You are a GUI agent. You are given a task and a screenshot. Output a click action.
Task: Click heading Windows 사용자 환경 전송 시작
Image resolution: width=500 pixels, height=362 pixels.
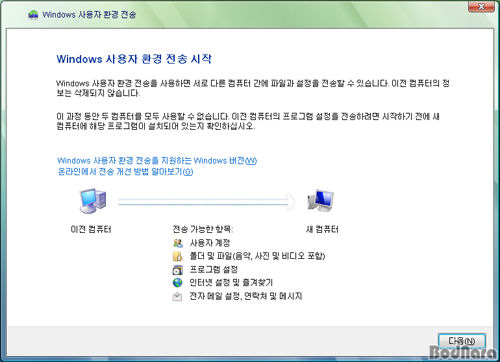coord(134,59)
